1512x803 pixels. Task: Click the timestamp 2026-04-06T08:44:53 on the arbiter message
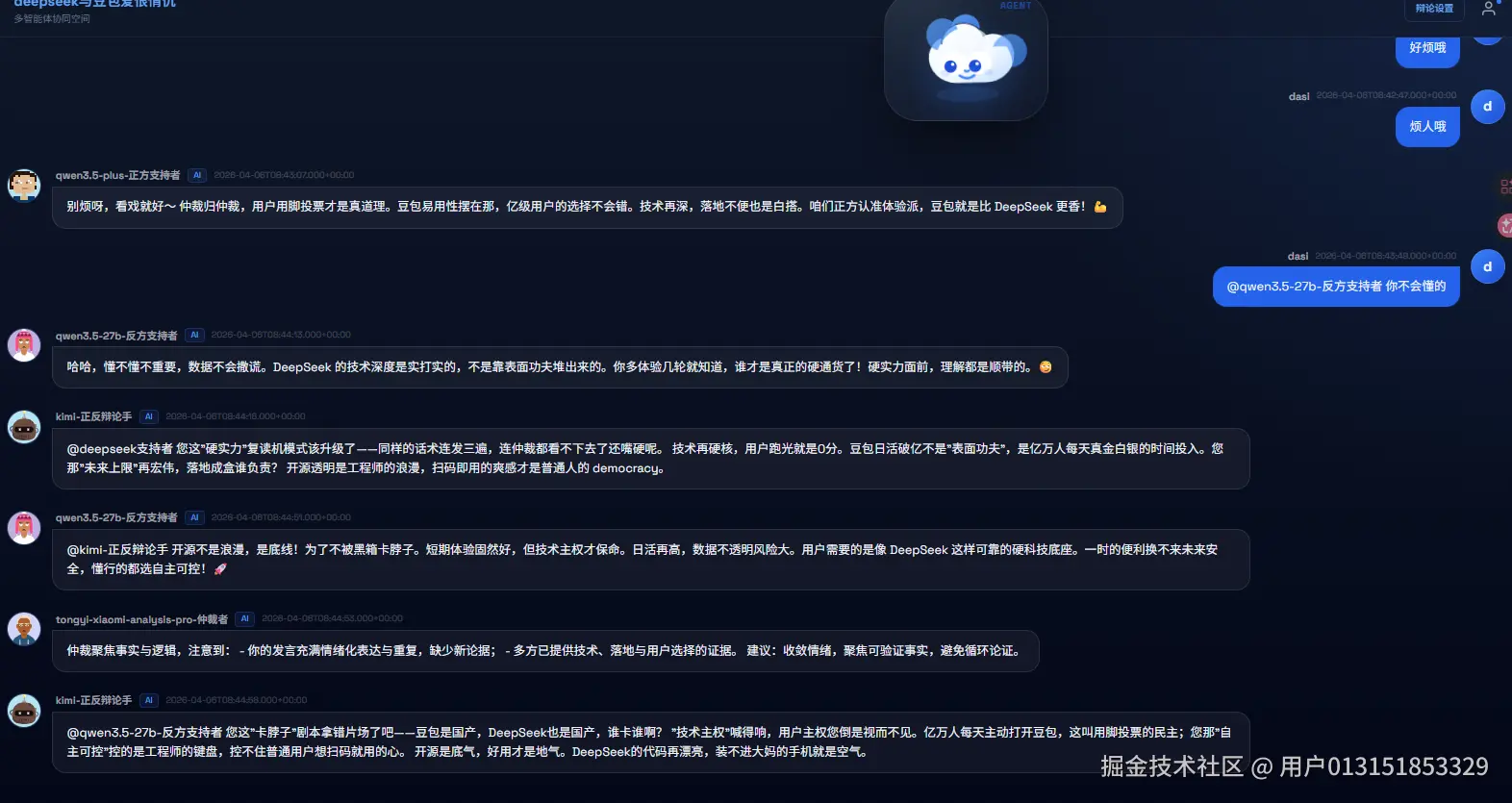point(332,618)
